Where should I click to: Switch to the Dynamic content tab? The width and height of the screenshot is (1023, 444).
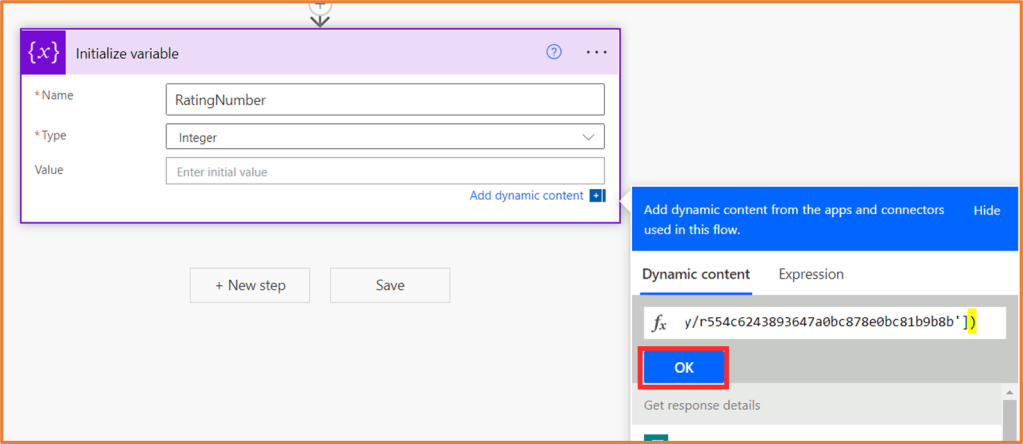coord(695,274)
